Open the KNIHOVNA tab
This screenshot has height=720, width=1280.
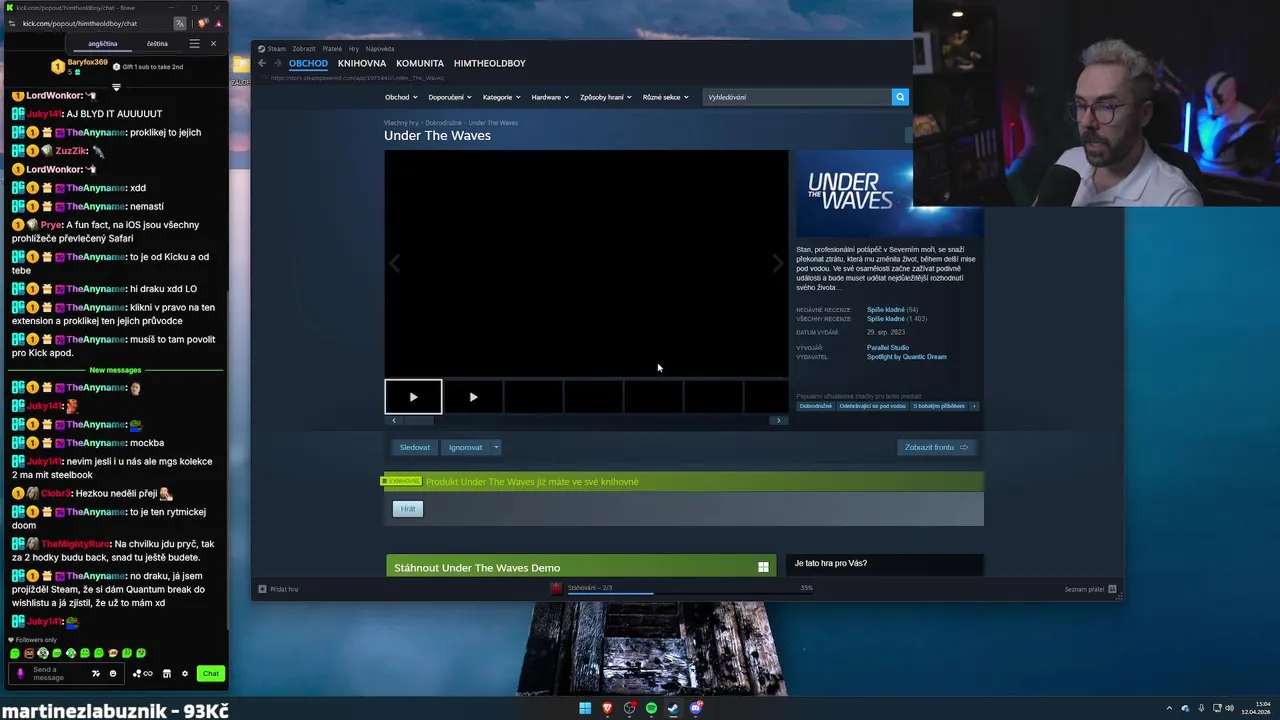[x=362, y=63]
